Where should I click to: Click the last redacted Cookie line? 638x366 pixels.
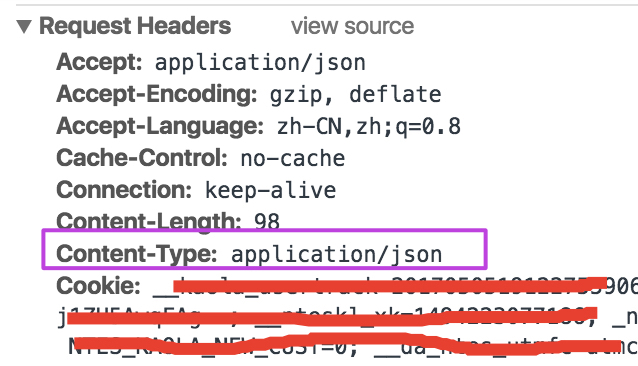[353, 346]
